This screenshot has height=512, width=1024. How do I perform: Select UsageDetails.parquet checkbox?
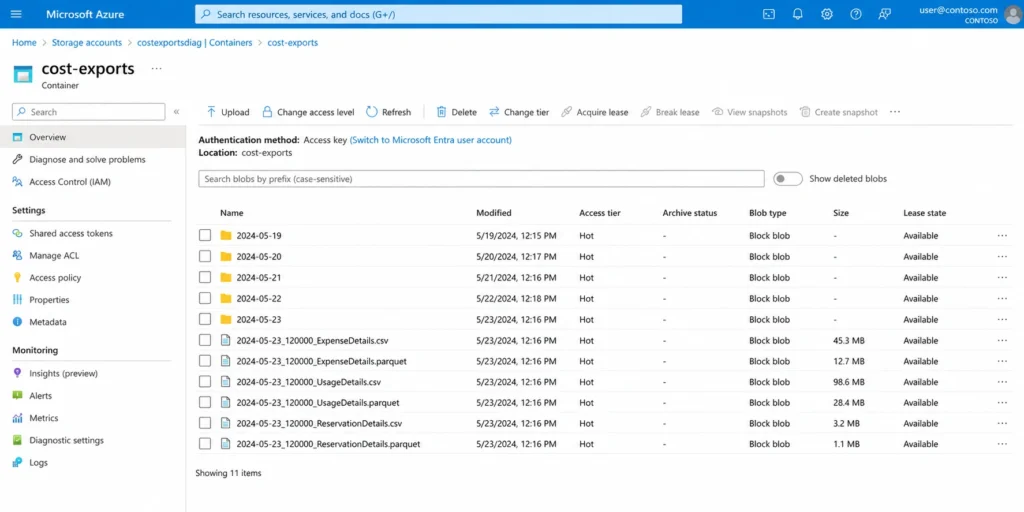coord(205,402)
